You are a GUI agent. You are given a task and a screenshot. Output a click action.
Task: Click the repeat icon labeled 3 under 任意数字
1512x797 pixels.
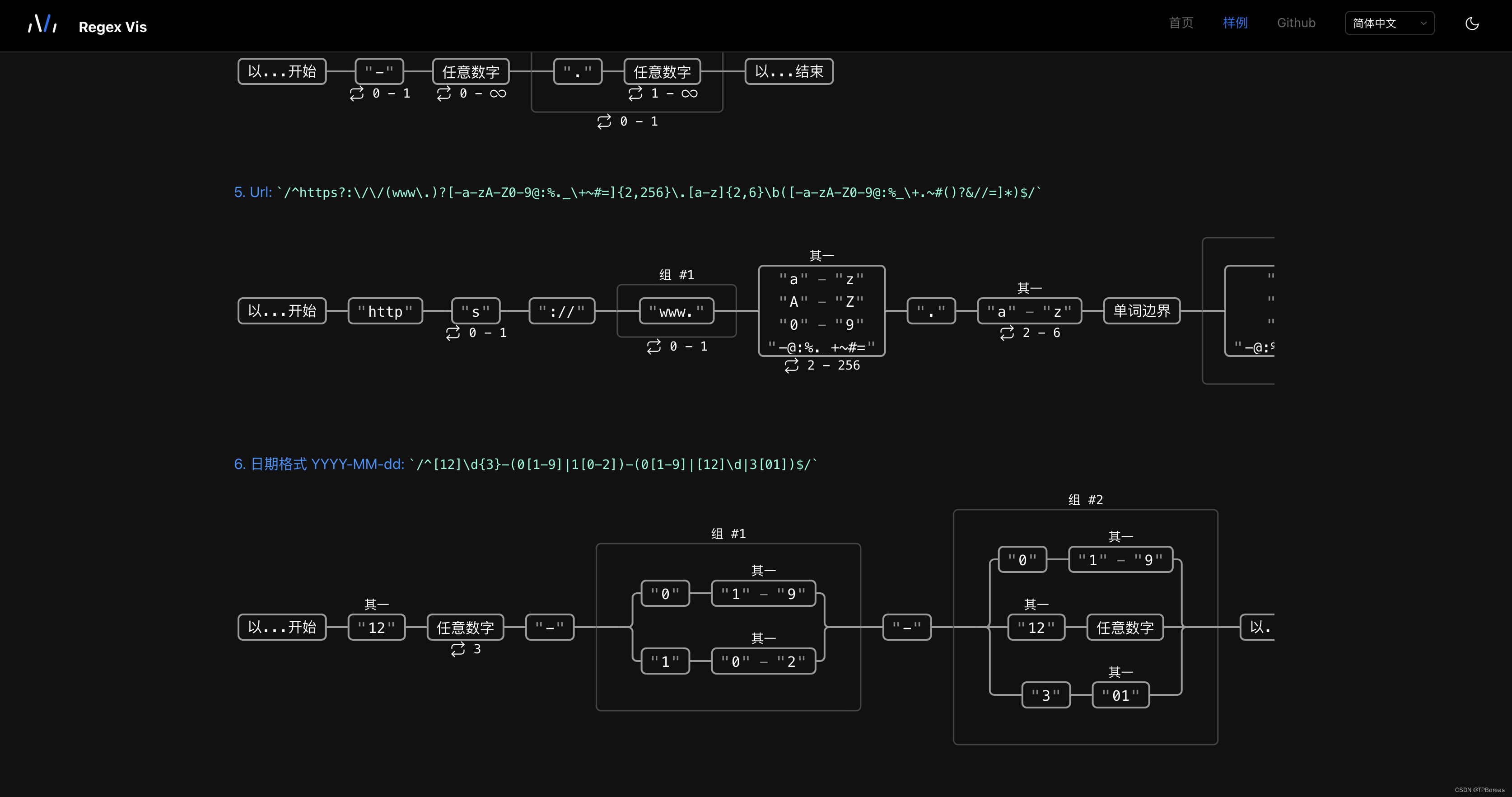click(x=458, y=649)
